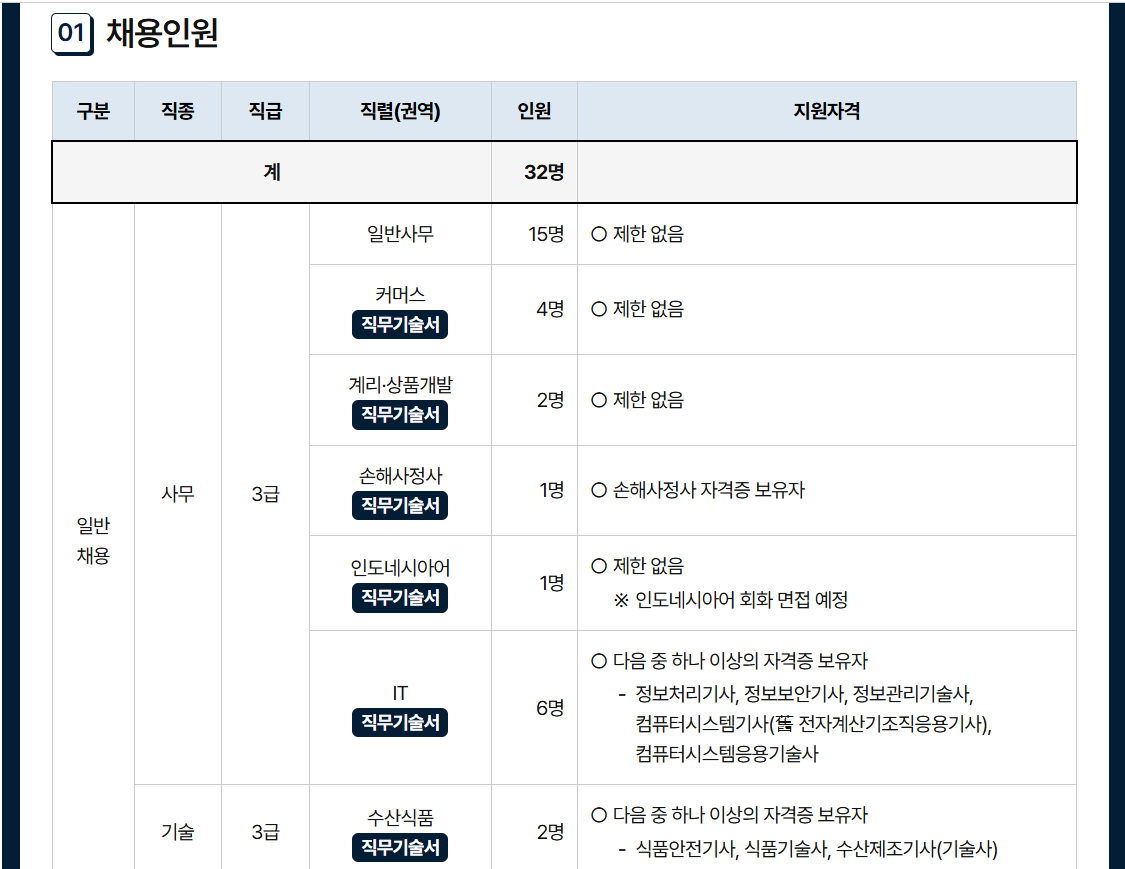Click the 사무 job type cell
Image resolution: width=1125 pixels, height=869 pixels.
pyautogui.click(x=178, y=494)
